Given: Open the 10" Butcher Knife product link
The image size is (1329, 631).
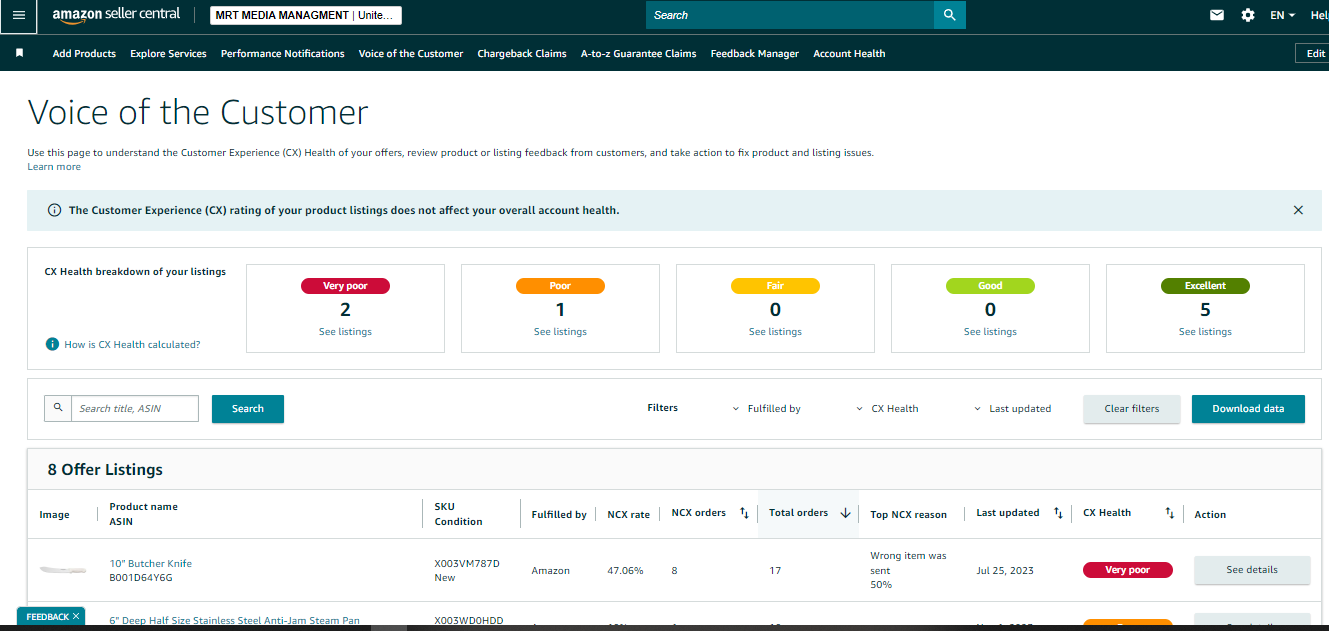Looking at the screenshot, I should pos(151,564).
